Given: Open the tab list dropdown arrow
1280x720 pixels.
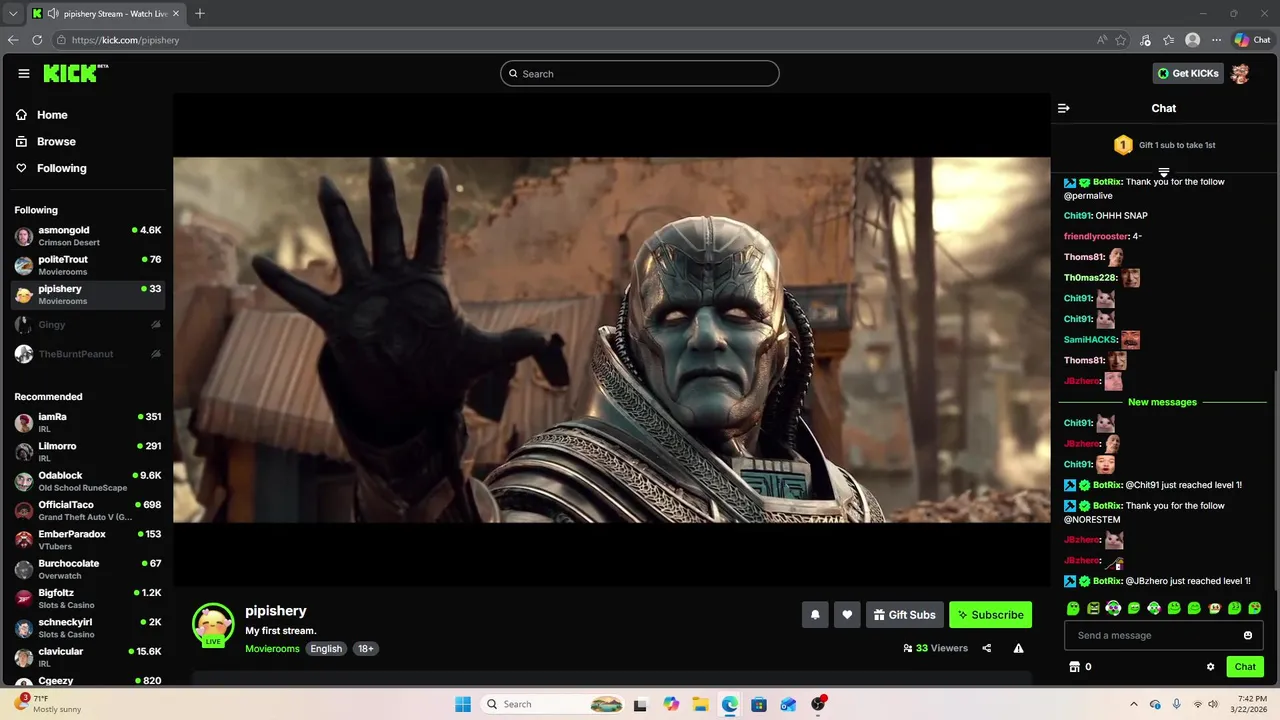Looking at the screenshot, I should tap(13, 13).
